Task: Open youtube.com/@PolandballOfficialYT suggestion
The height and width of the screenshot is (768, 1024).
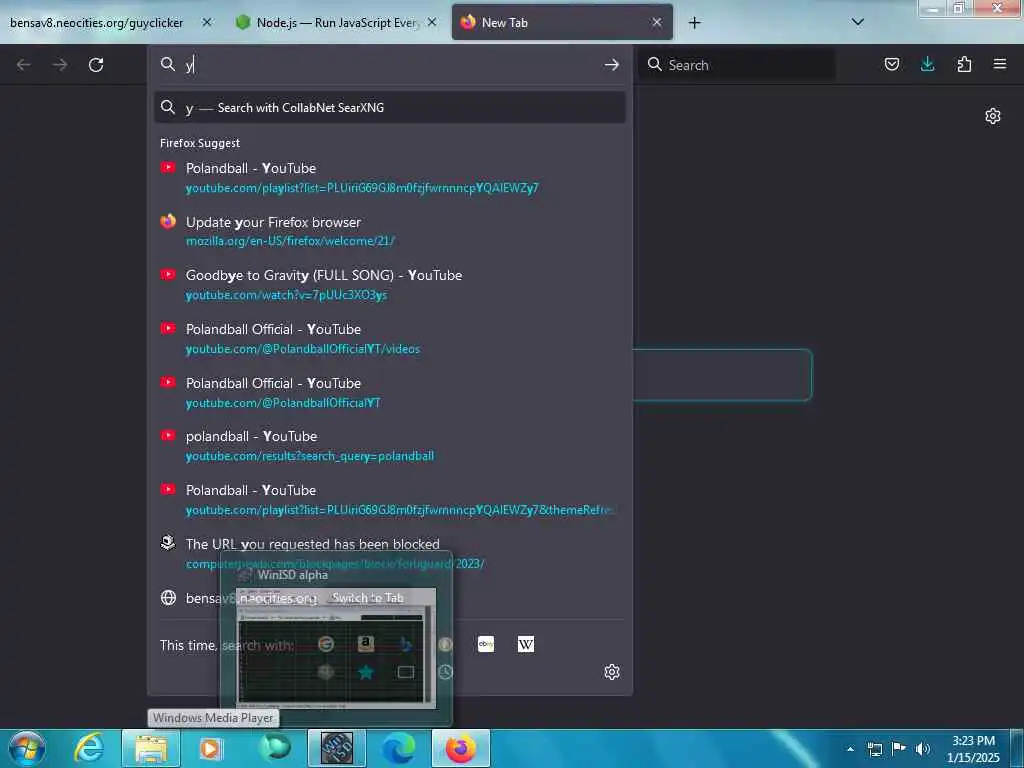Action: click(390, 392)
